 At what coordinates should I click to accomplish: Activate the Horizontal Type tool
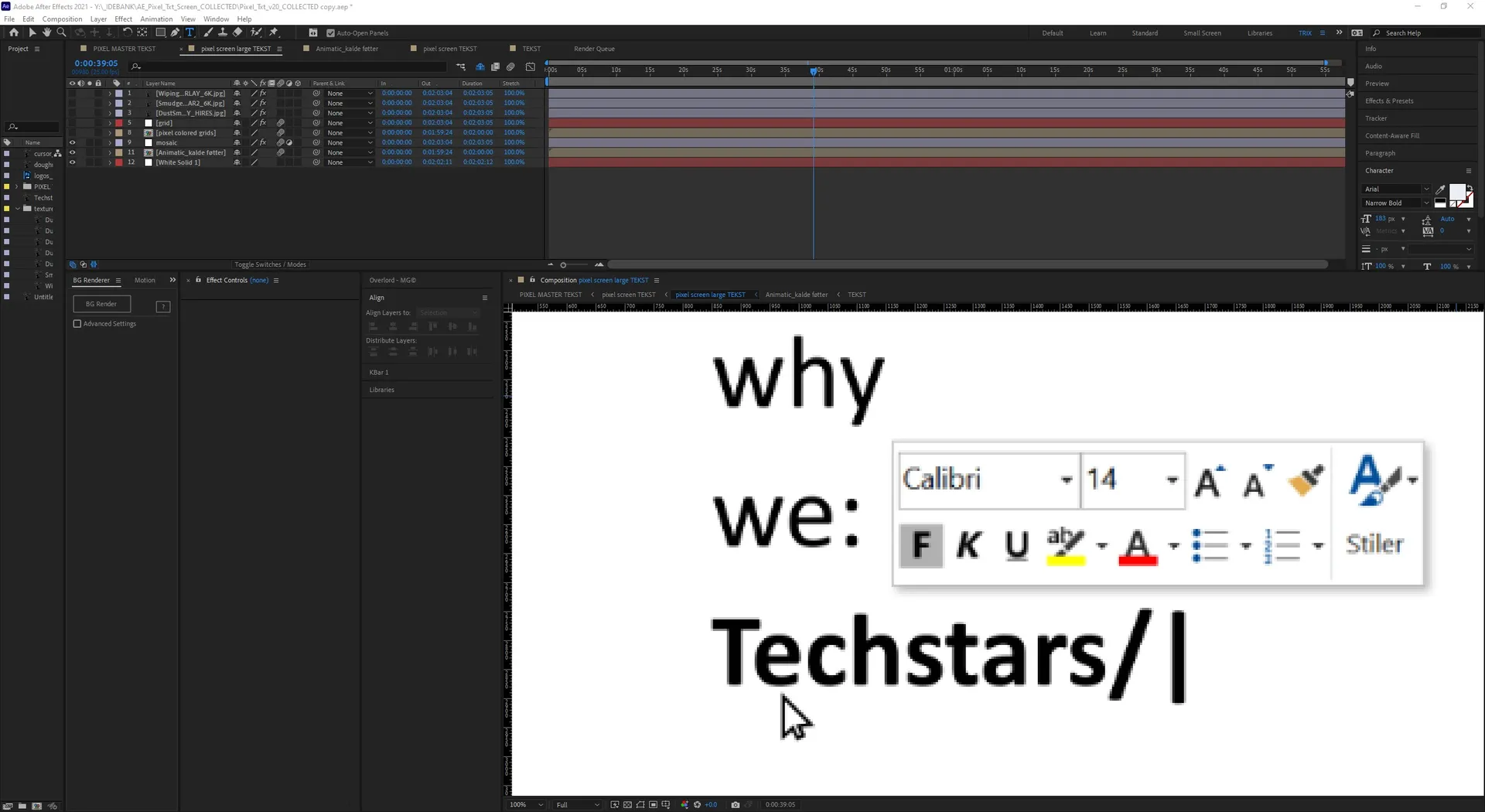tap(189, 32)
